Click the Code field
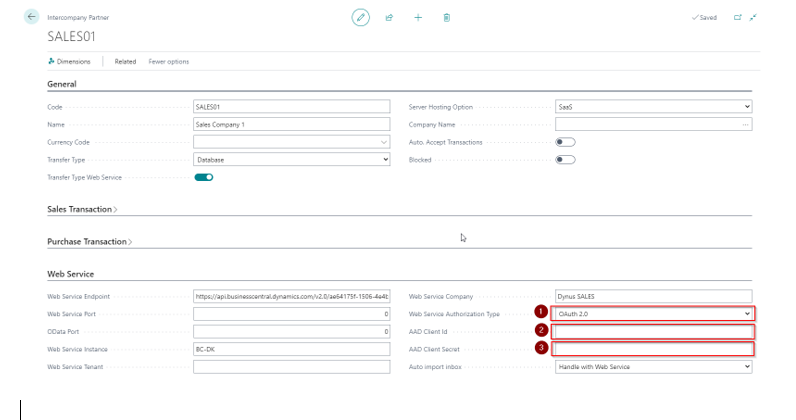796x420 pixels. pos(291,107)
